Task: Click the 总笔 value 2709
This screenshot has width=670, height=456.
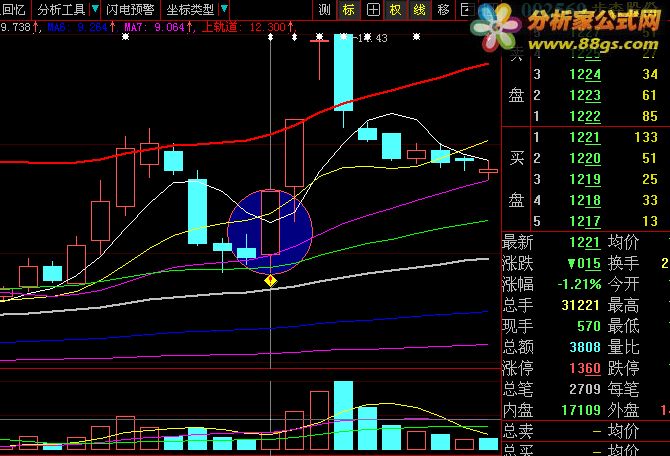Action: click(585, 389)
